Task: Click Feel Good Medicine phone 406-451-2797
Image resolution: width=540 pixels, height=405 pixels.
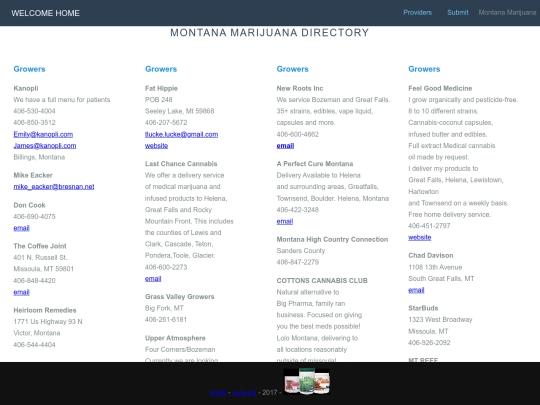Action: tap(429, 226)
